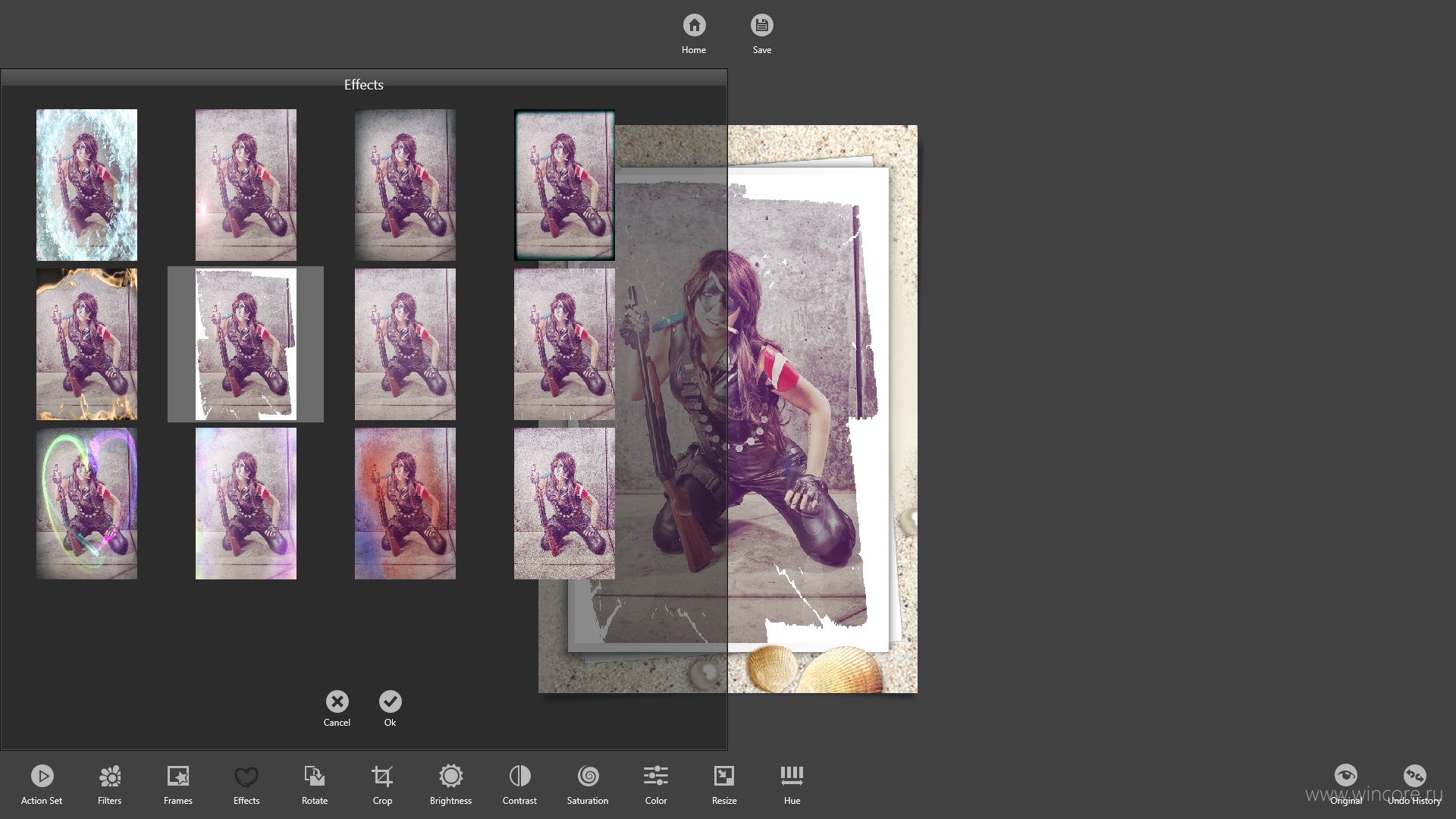1456x819 pixels.
Task: Show the Original image
Action: pyautogui.click(x=1346, y=784)
